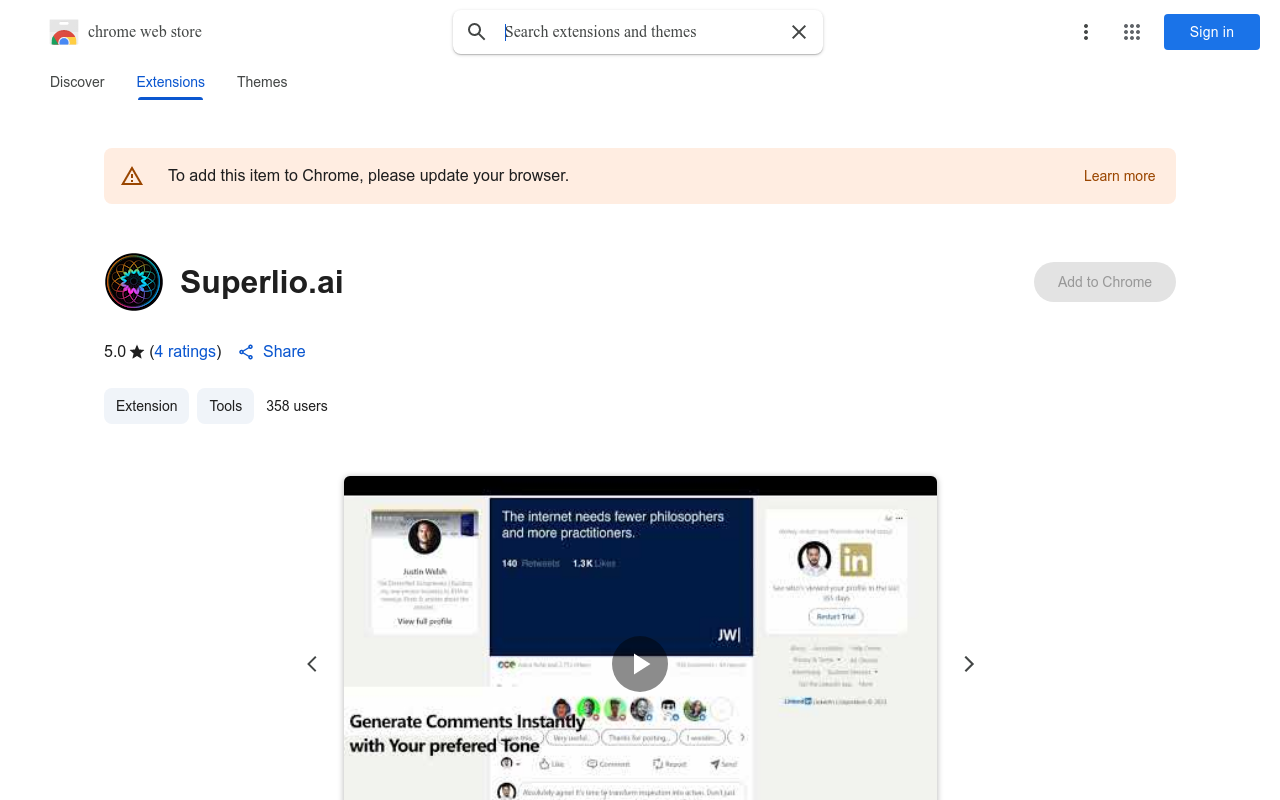Click the Superlio.ai heading text

pyautogui.click(x=262, y=282)
